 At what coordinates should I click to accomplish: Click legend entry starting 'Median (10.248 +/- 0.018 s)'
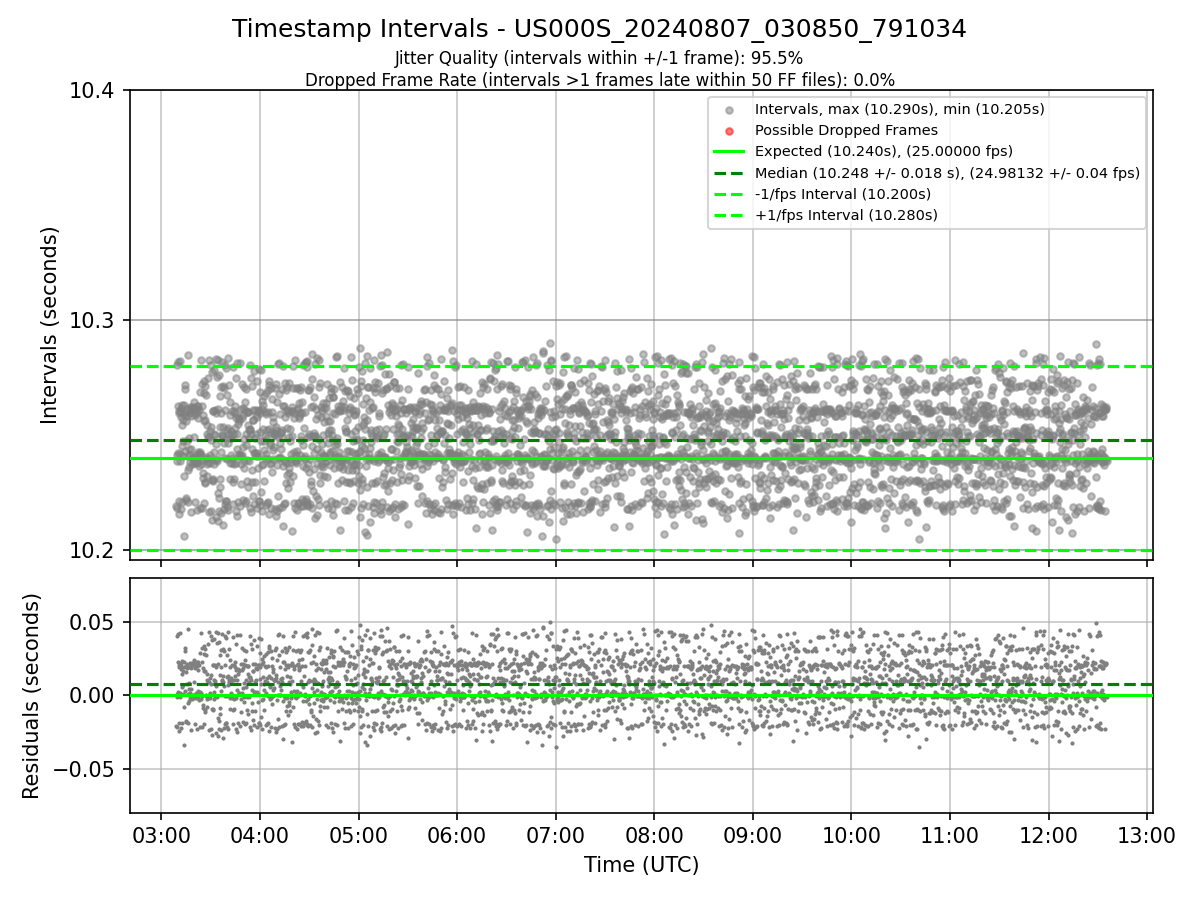coord(947,173)
